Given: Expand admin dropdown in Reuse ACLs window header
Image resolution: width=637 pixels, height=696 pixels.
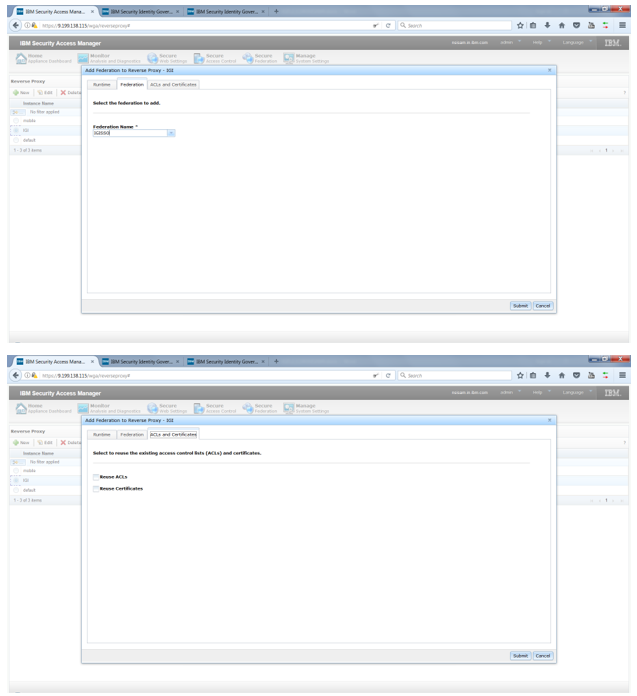Looking at the screenshot, I should 510,392.
